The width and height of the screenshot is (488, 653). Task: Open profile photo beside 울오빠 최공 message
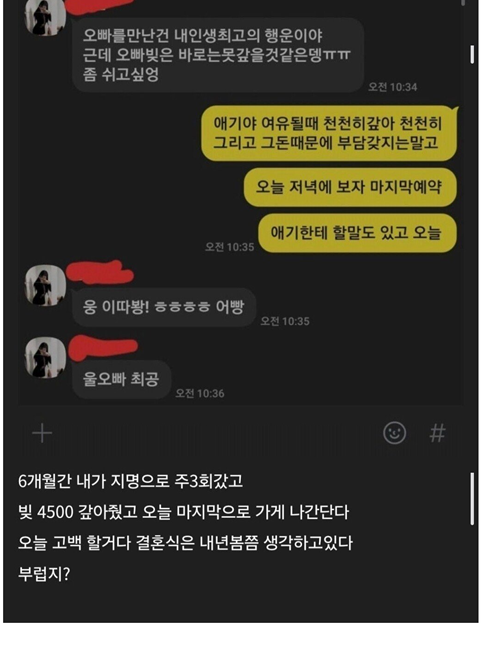click(45, 358)
